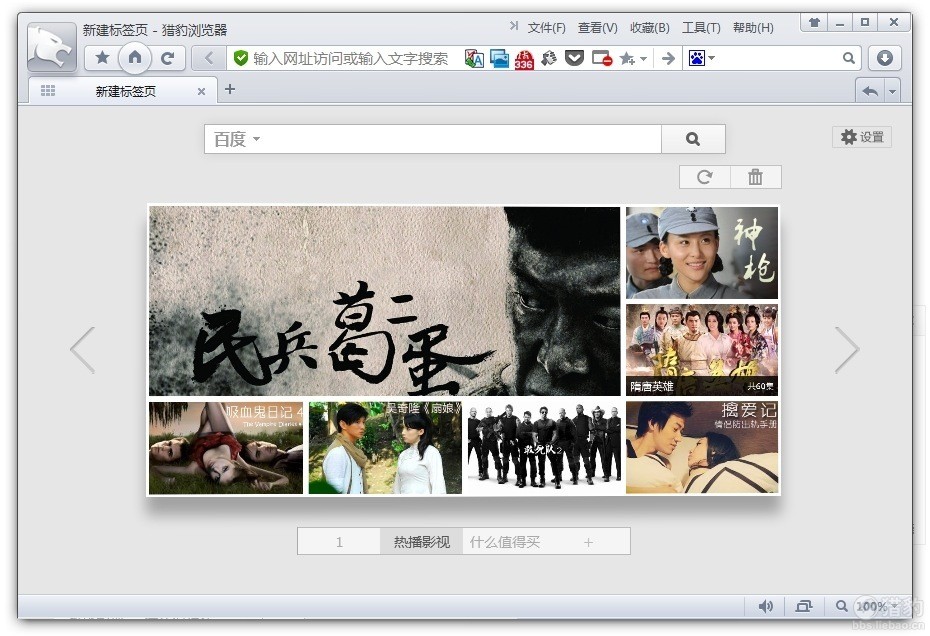Open the 民兵葛二蛋 large thumbnail

(385, 301)
